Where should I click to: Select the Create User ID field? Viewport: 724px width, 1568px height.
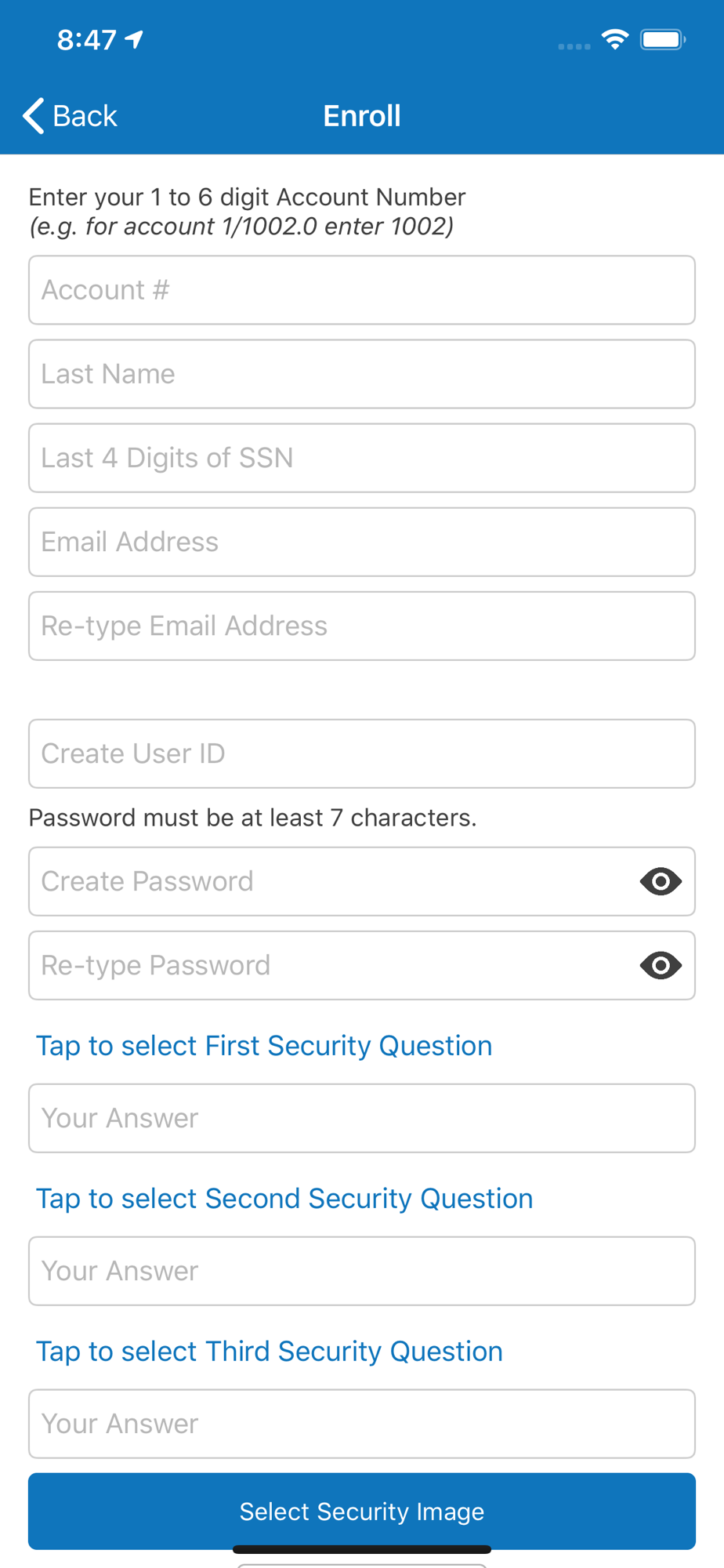pyautogui.click(x=362, y=753)
